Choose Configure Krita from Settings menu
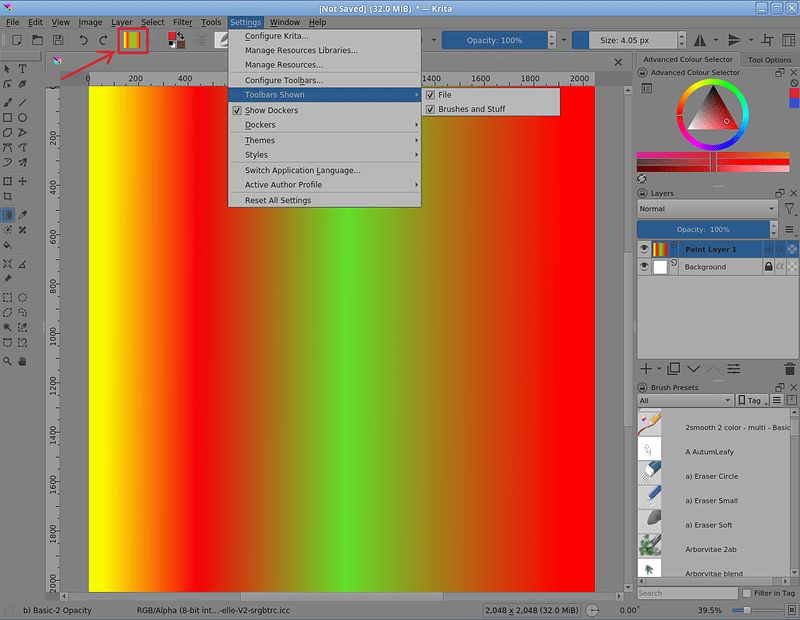Image resolution: width=800 pixels, height=620 pixels. [x=277, y=36]
